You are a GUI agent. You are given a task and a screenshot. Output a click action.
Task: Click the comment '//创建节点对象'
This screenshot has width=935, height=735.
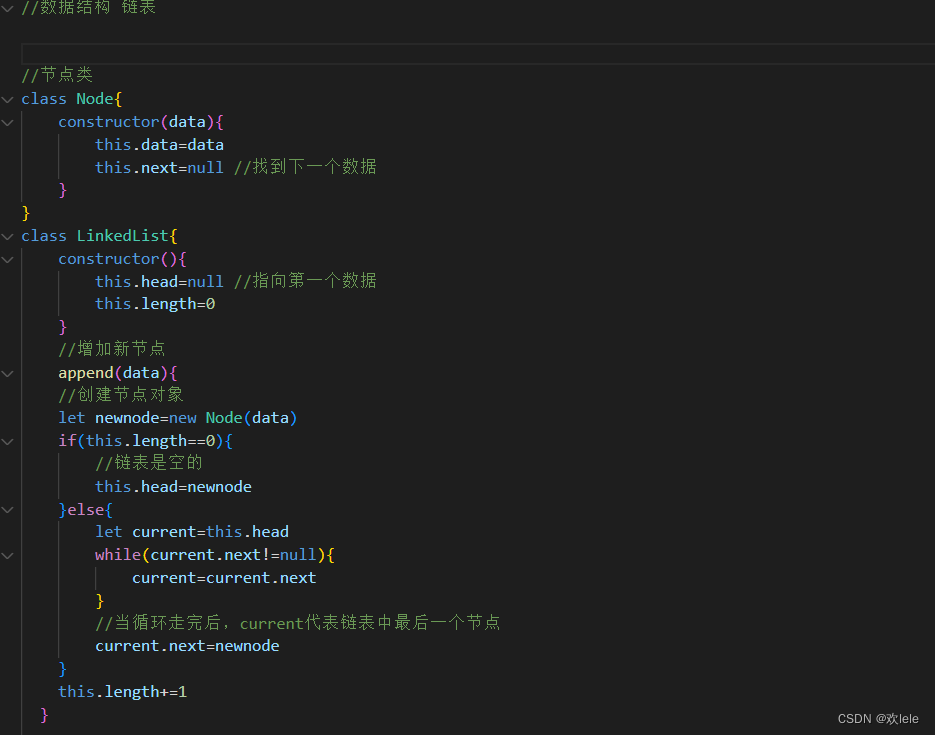[121, 395]
